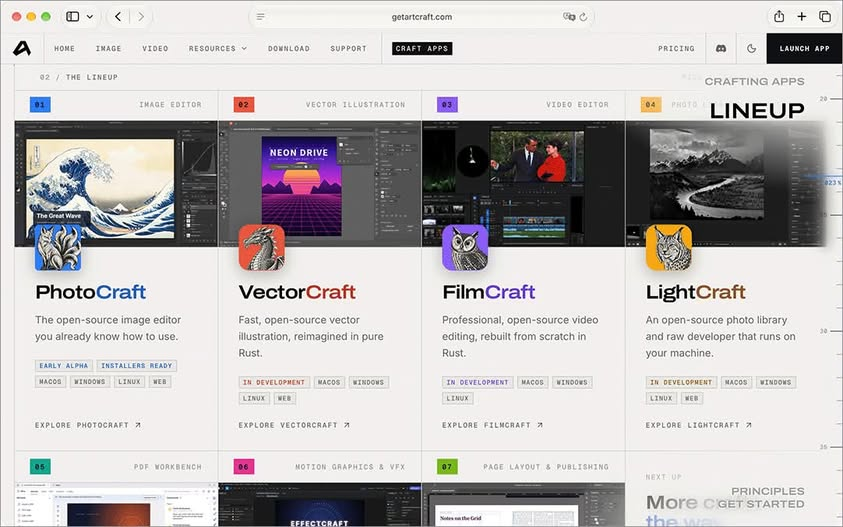Open the Image nav item
843x527 pixels.
tap(109, 48)
